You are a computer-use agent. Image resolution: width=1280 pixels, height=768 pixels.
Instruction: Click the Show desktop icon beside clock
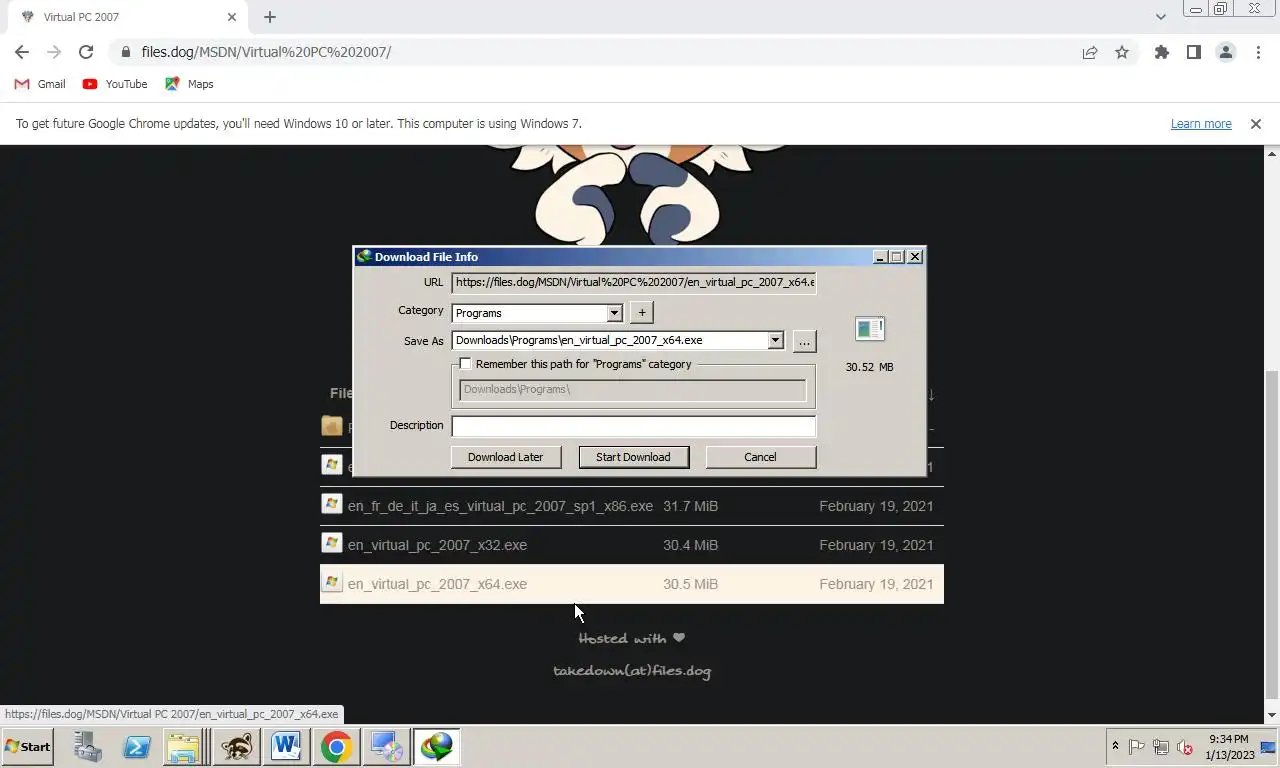(1268, 747)
